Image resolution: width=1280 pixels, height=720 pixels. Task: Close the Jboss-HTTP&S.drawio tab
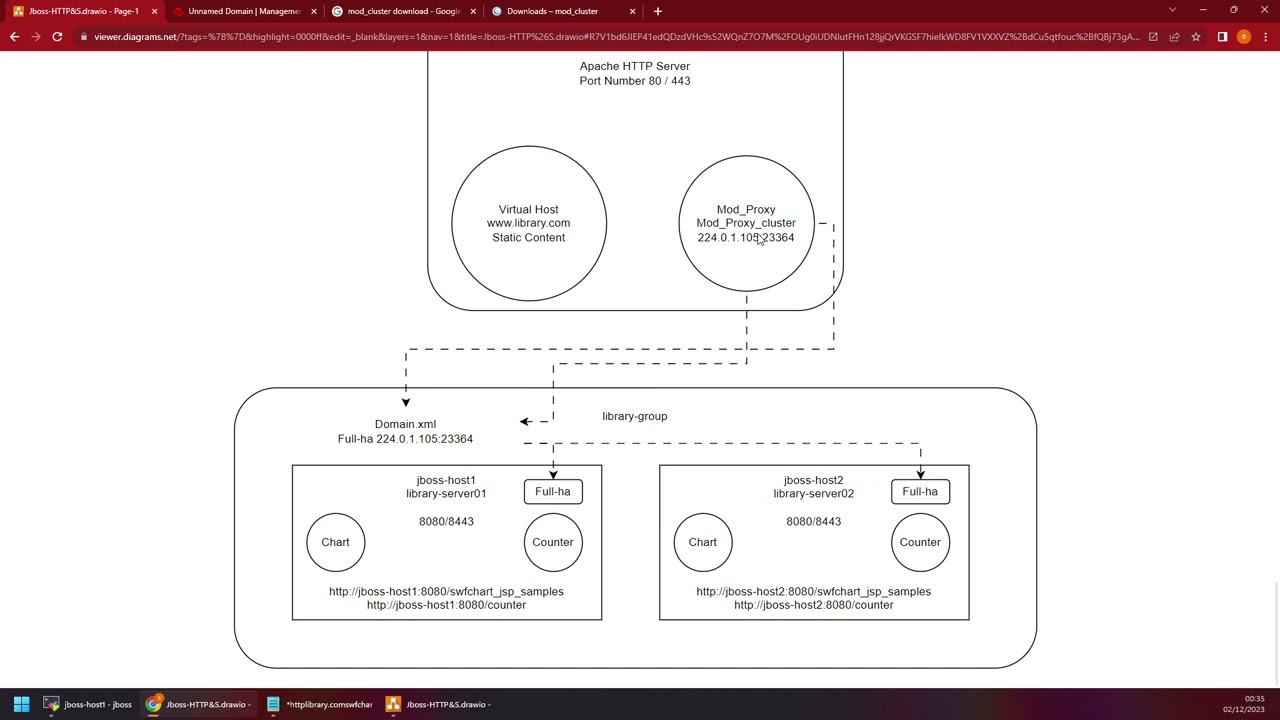(x=154, y=11)
